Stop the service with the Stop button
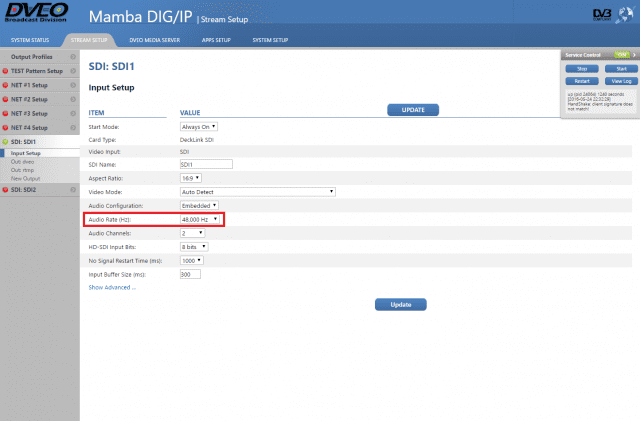640x421 pixels. point(582,69)
